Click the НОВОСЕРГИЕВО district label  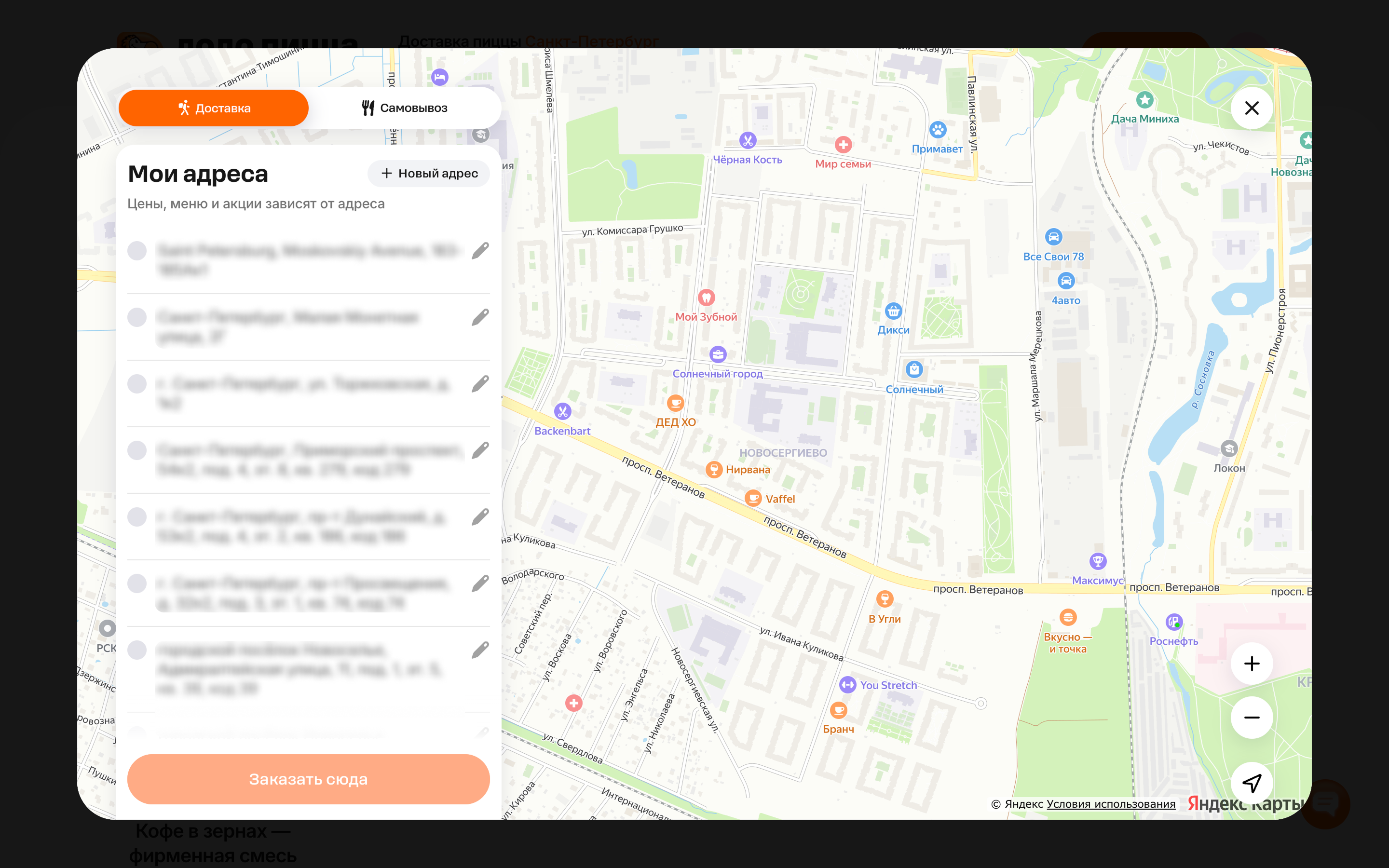point(783,453)
